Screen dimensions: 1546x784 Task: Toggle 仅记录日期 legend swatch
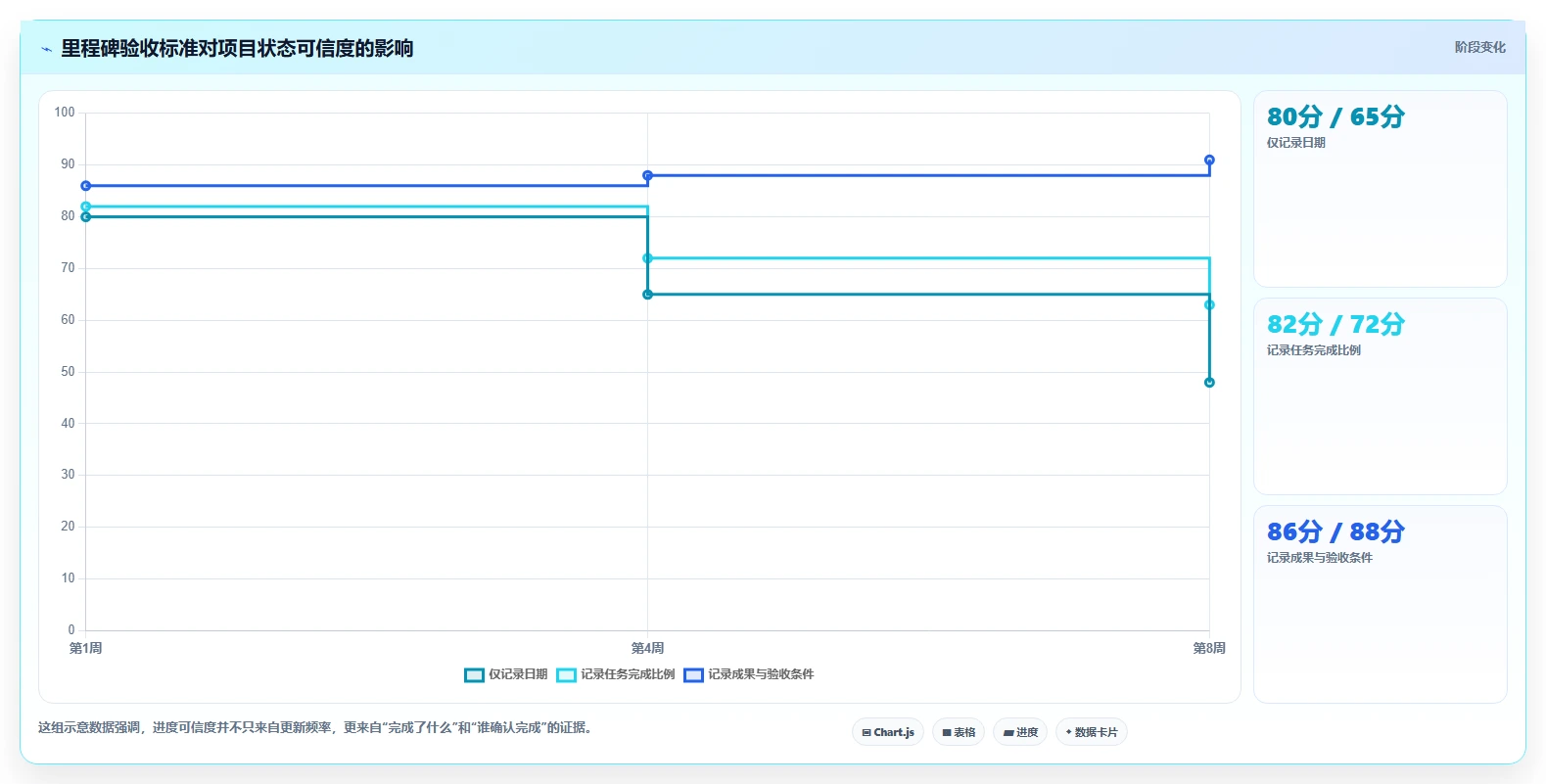(474, 675)
